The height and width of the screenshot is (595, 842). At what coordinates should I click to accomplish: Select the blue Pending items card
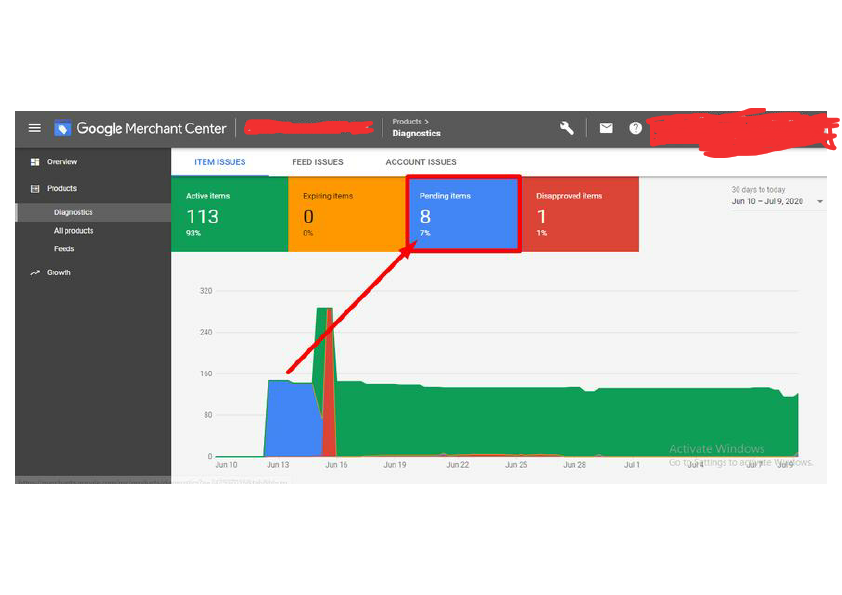click(463, 214)
